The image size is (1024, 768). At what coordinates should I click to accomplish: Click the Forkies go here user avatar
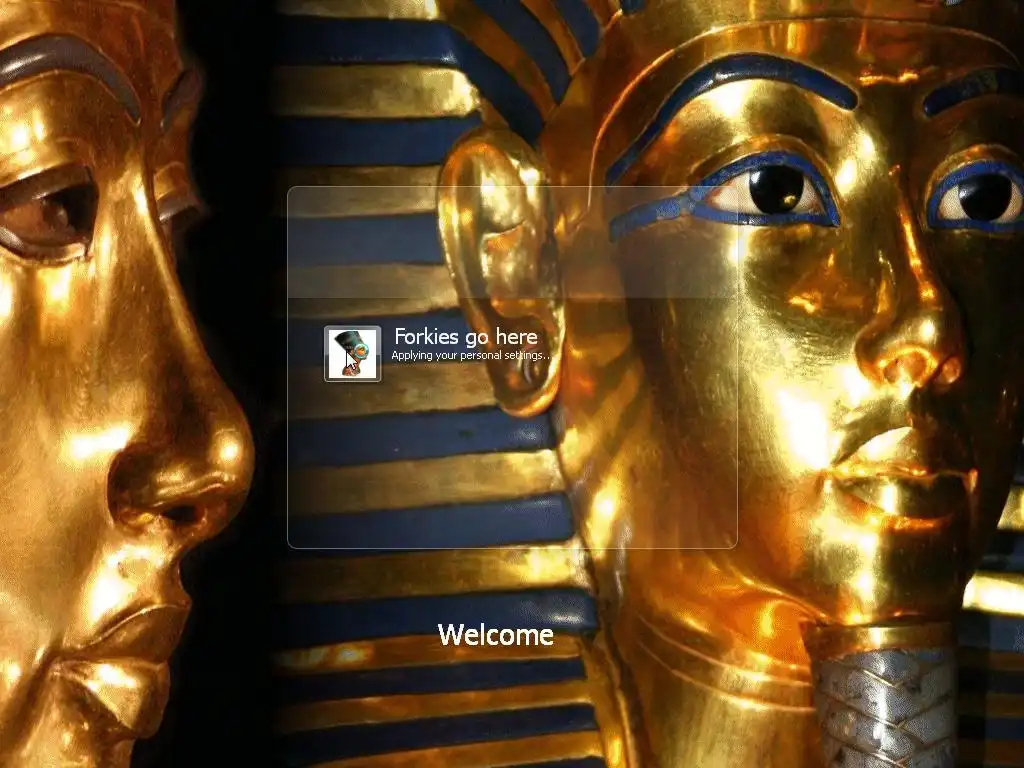pos(353,353)
